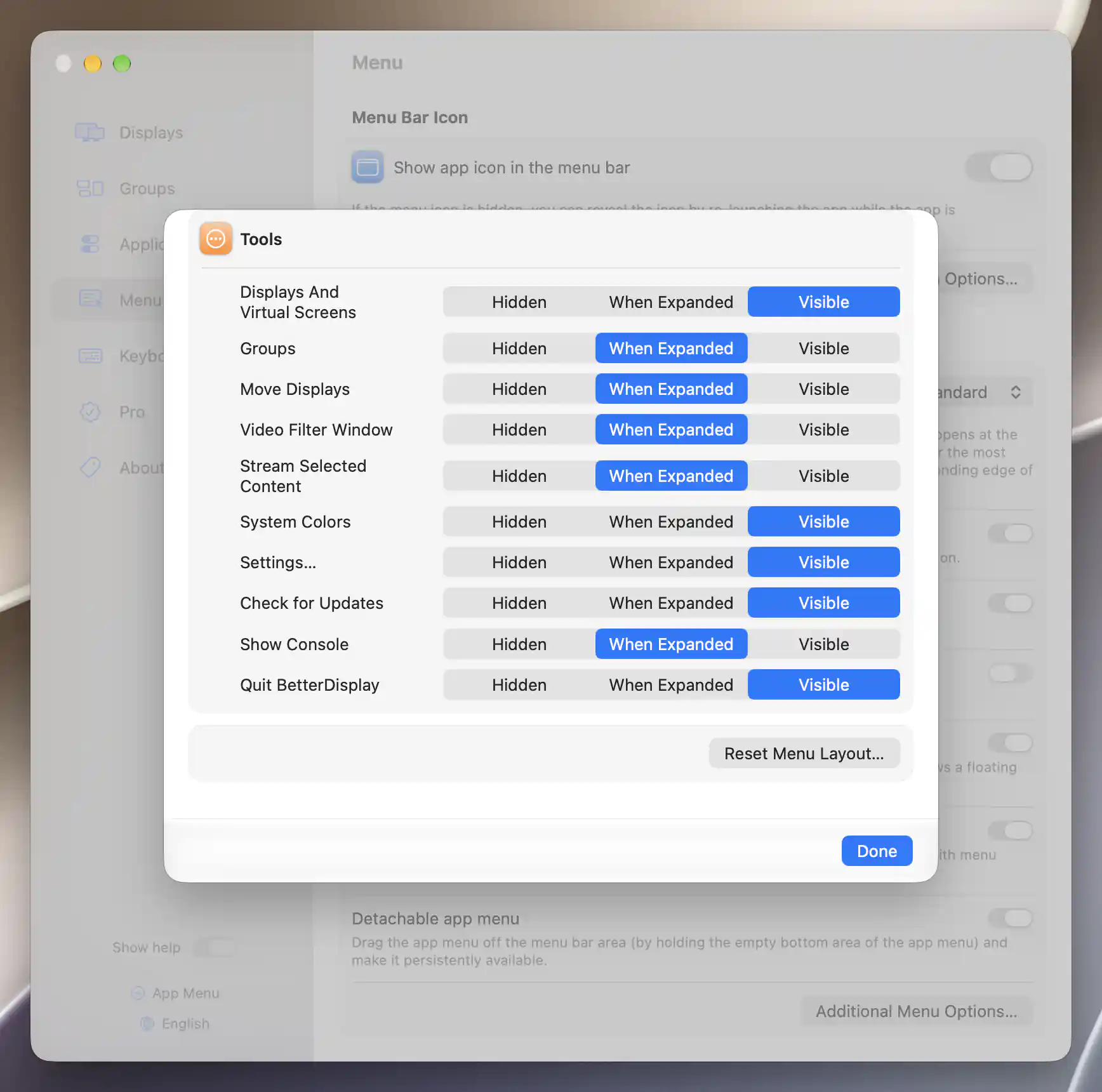
Task: Set Settings... to Hidden
Action: [519, 562]
